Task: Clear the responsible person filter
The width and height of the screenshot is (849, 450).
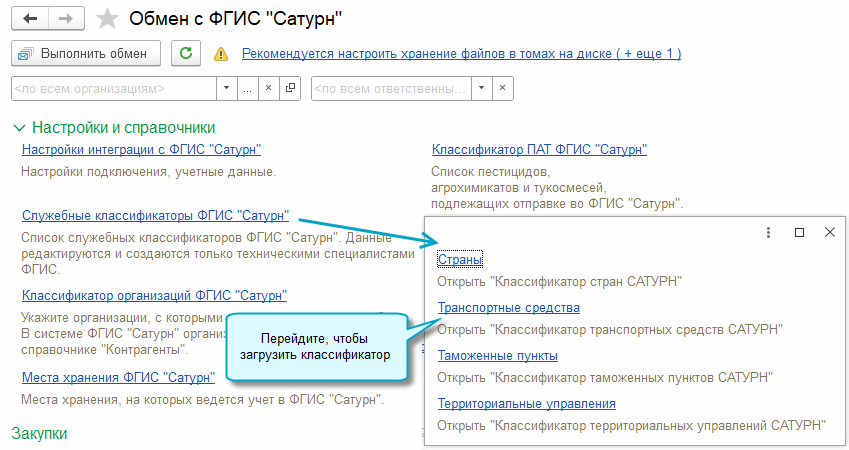Action: click(x=502, y=88)
